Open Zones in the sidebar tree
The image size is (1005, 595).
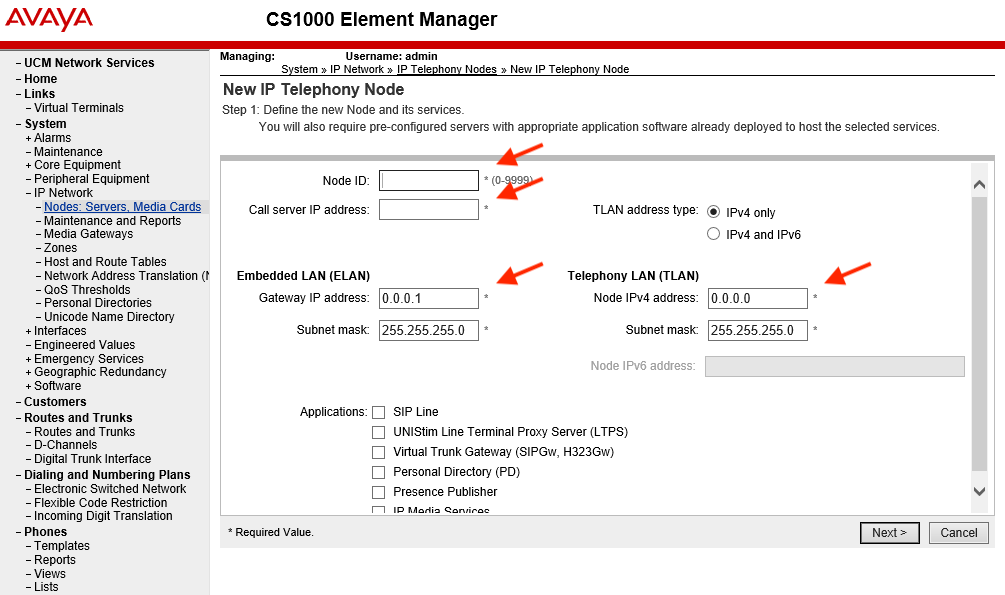coord(60,248)
